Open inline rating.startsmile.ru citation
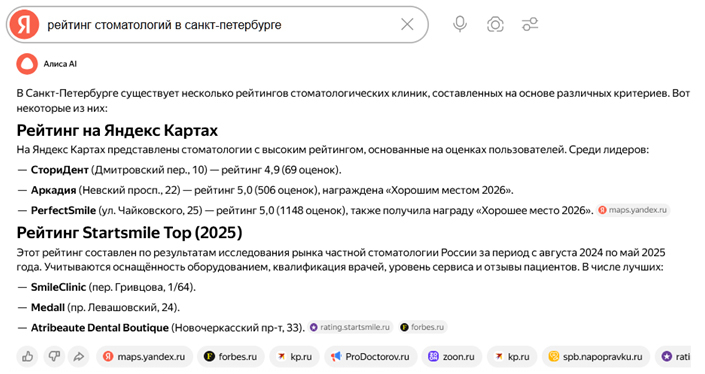Screen dimensions: 705x374 coord(350,327)
